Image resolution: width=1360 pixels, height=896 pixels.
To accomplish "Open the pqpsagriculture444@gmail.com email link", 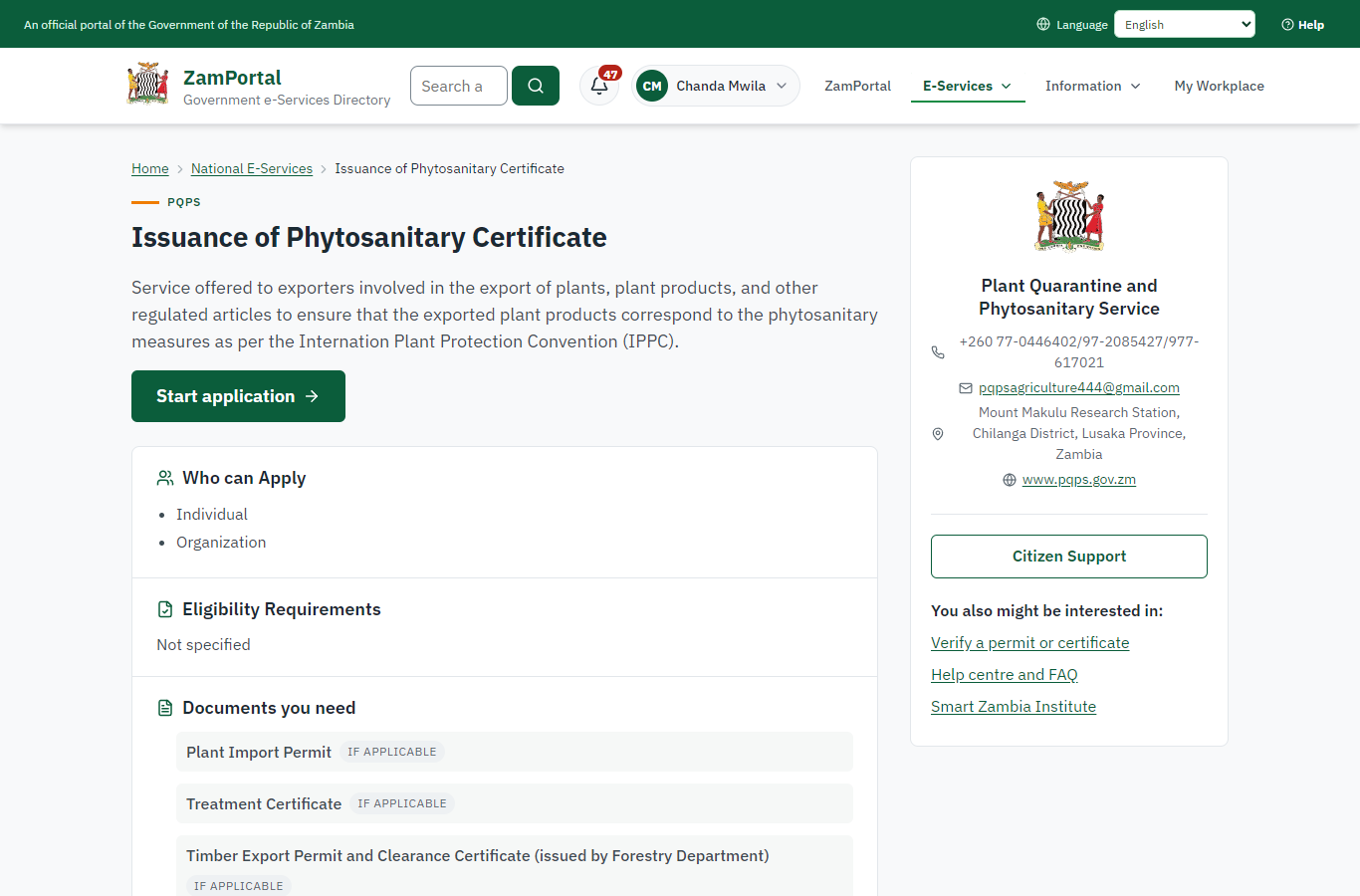I will (x=1079, y=388).
